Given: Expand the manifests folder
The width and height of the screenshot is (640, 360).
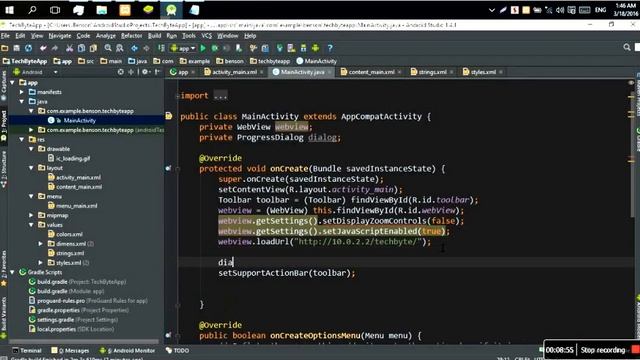Looking at the screenshot, I should [22, 92].
